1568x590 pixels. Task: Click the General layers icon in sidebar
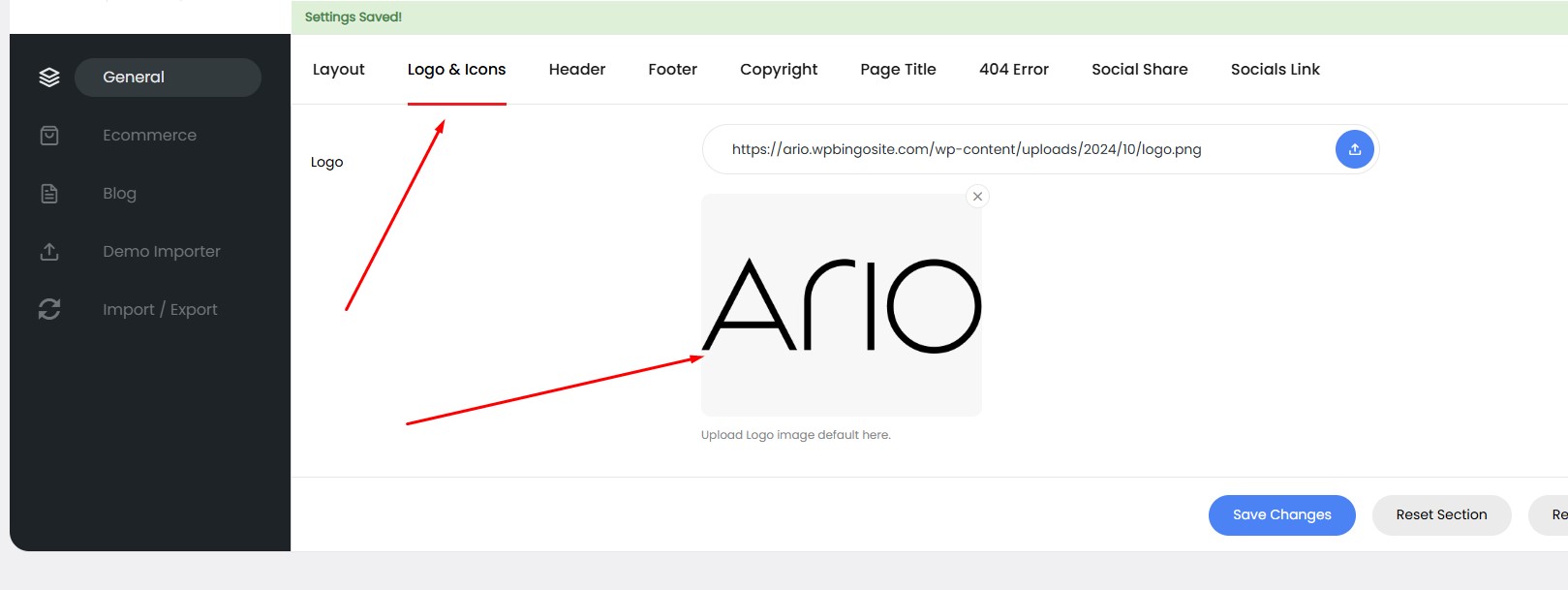pyautogui.click(x=49, y=78)
